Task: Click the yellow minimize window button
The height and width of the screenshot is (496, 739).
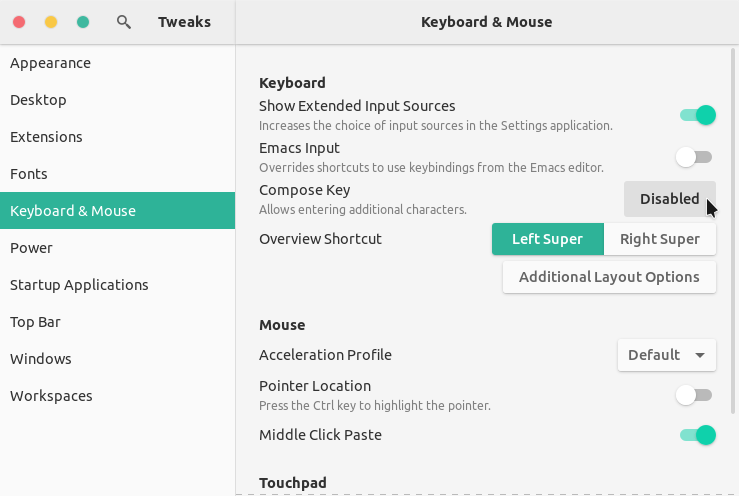Action: coord(51,22)
